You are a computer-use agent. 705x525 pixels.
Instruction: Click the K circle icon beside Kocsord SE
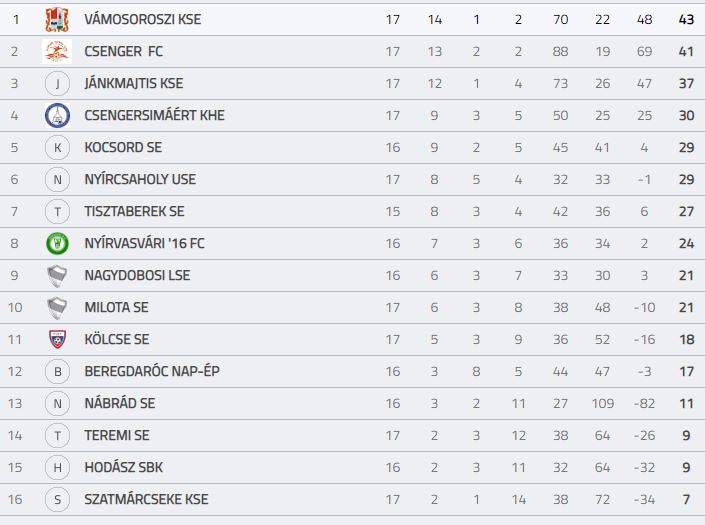pos(58,147)
